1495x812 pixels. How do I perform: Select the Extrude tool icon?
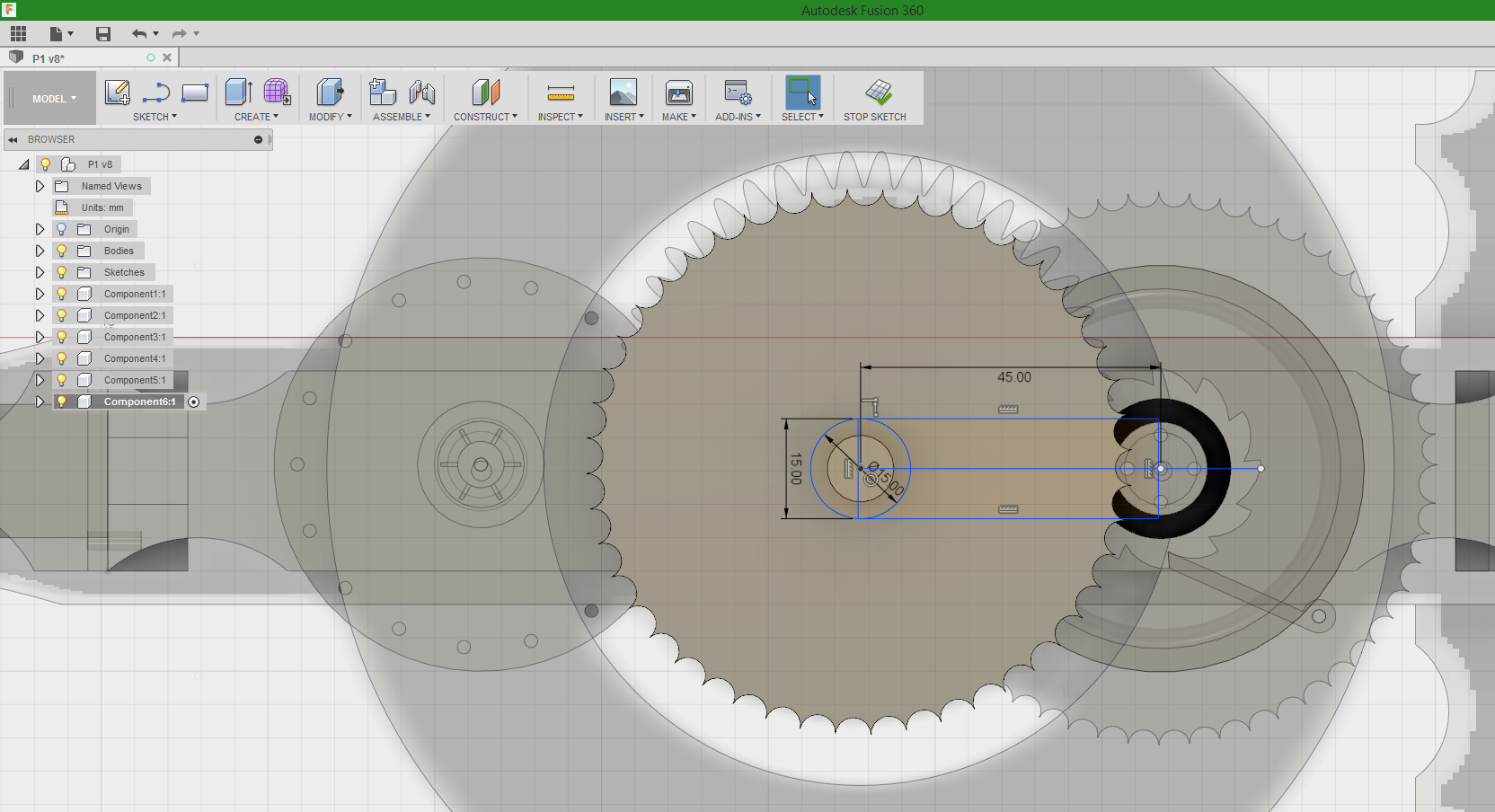coord(238,92)
